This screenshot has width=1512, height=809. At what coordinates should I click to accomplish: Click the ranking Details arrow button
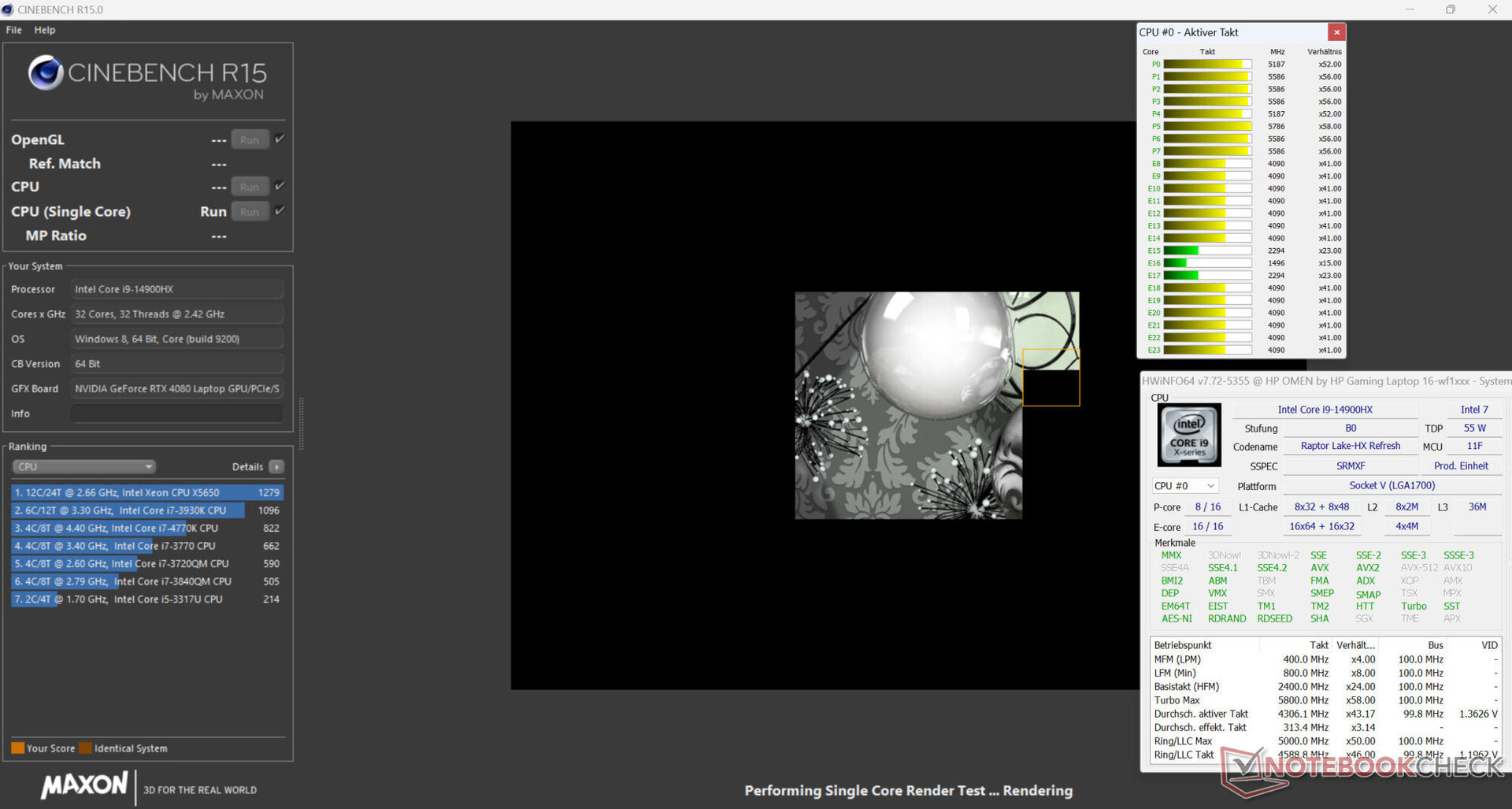[x=276, y=466]
